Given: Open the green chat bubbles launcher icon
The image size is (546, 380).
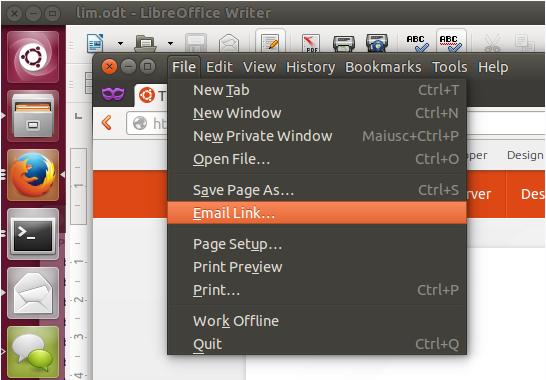Looking at the screenshot, I should [x=33, y=352].
